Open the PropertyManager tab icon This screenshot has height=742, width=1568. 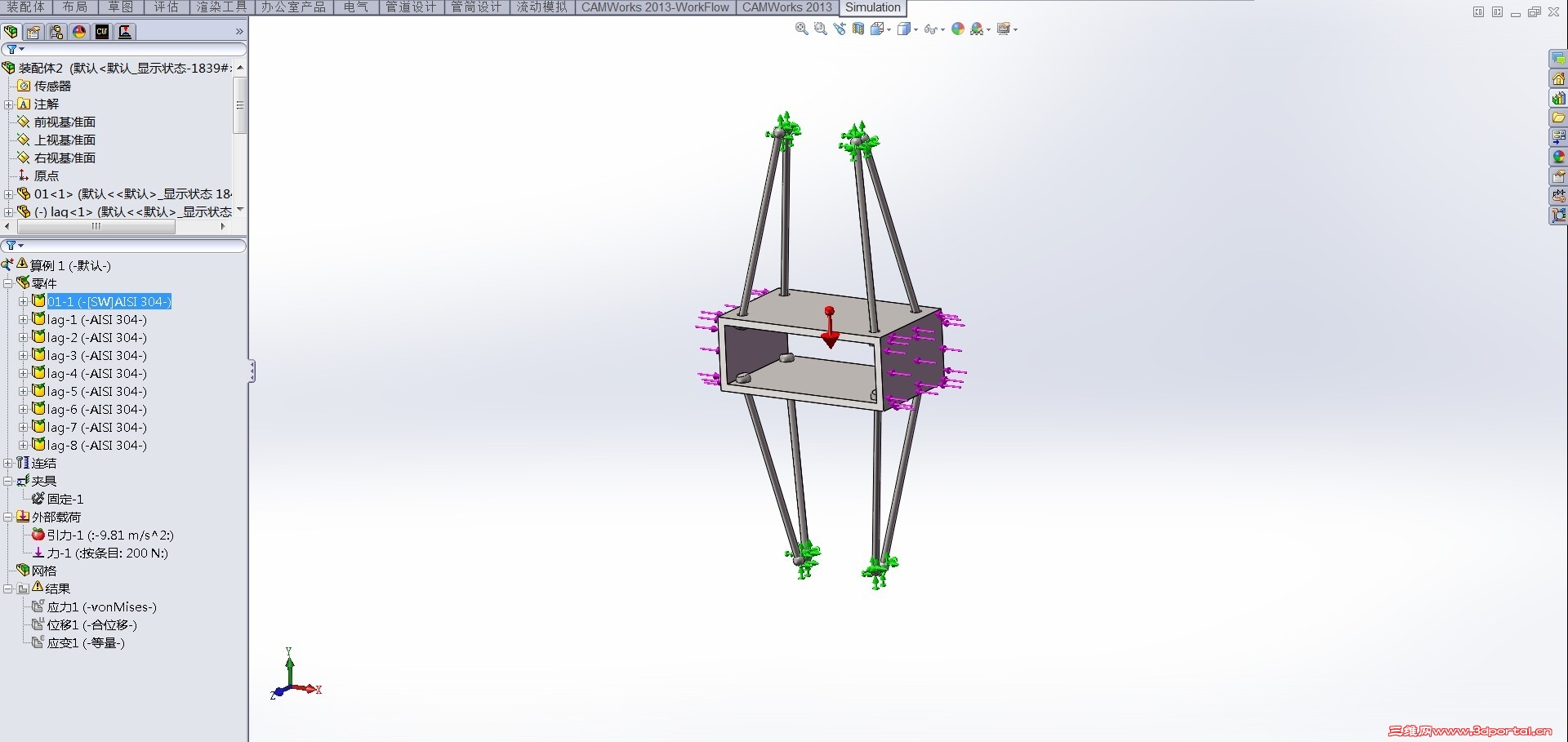(x=33, y=32)
